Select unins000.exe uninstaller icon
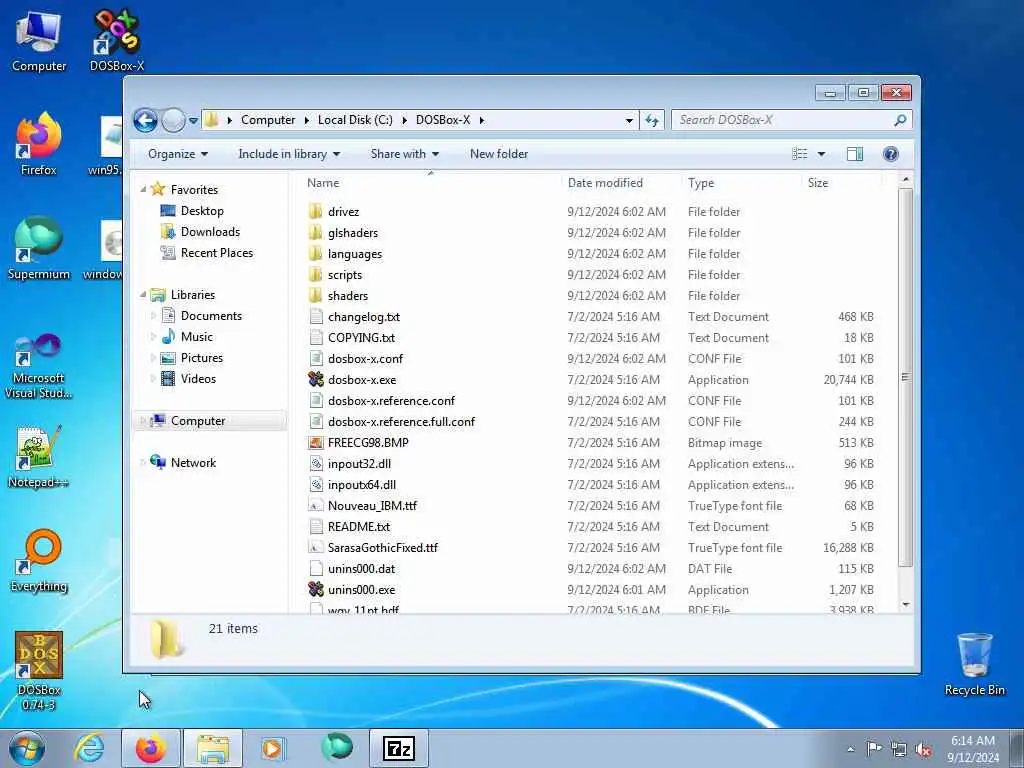The image size is (1024, 768). 316,590
